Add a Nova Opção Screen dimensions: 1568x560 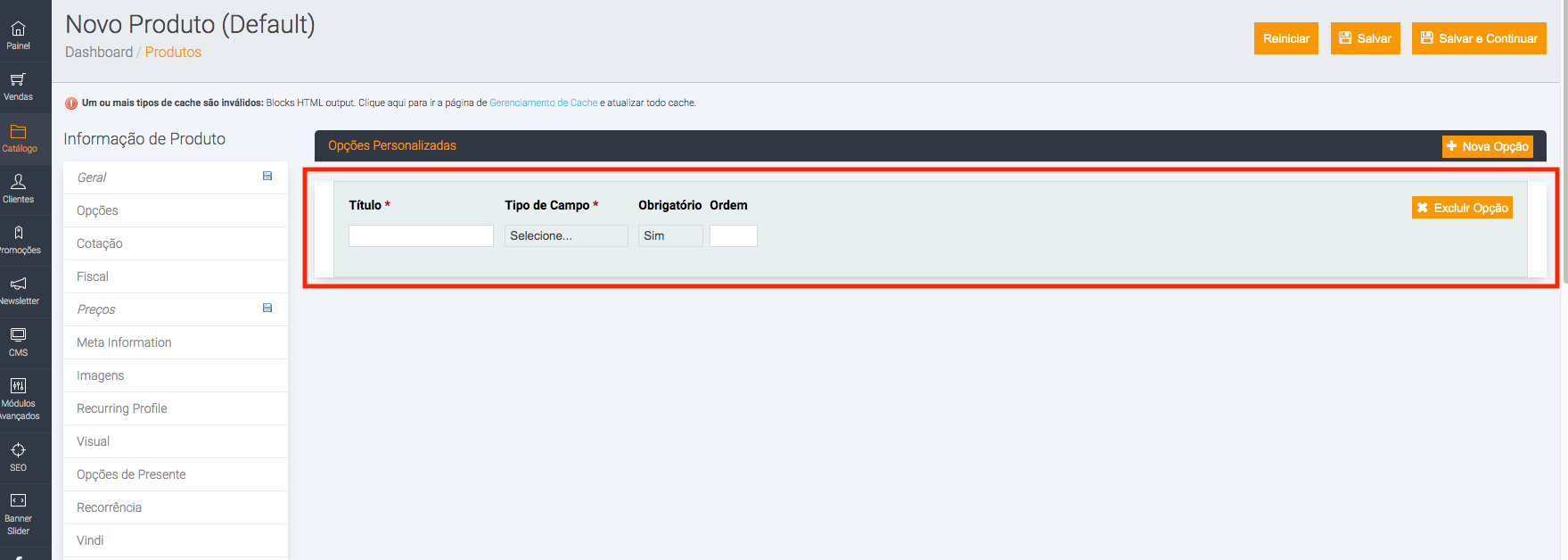1487,146
